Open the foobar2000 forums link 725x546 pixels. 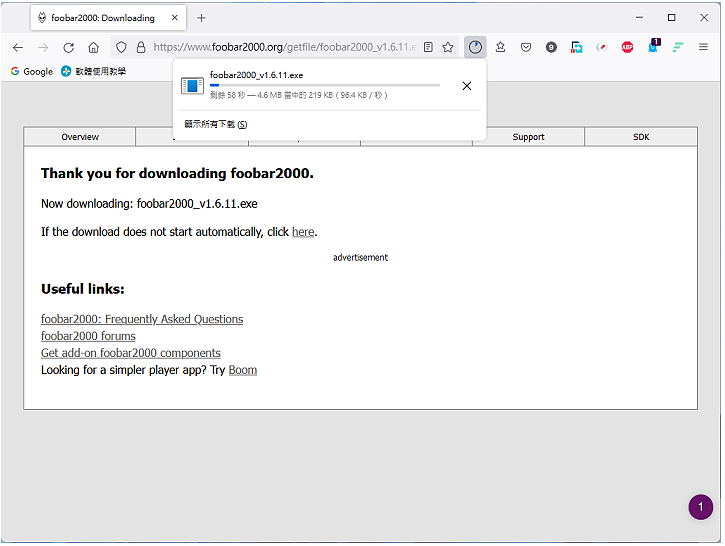tap(88, 337)
